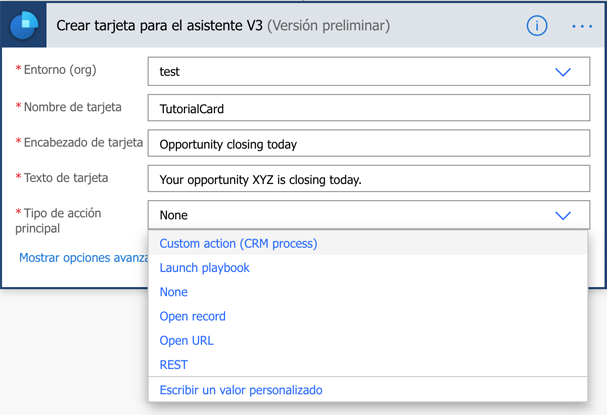Select Launch playbook from the list

pos(368,268)
